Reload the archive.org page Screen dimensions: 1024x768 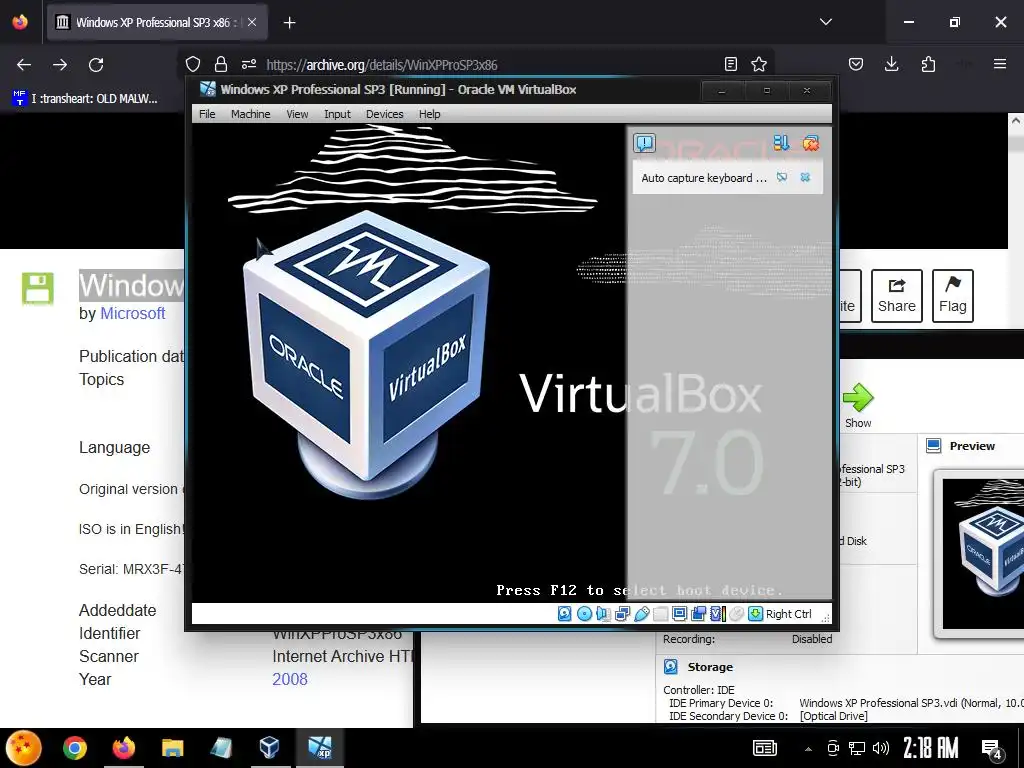[96, 65]
